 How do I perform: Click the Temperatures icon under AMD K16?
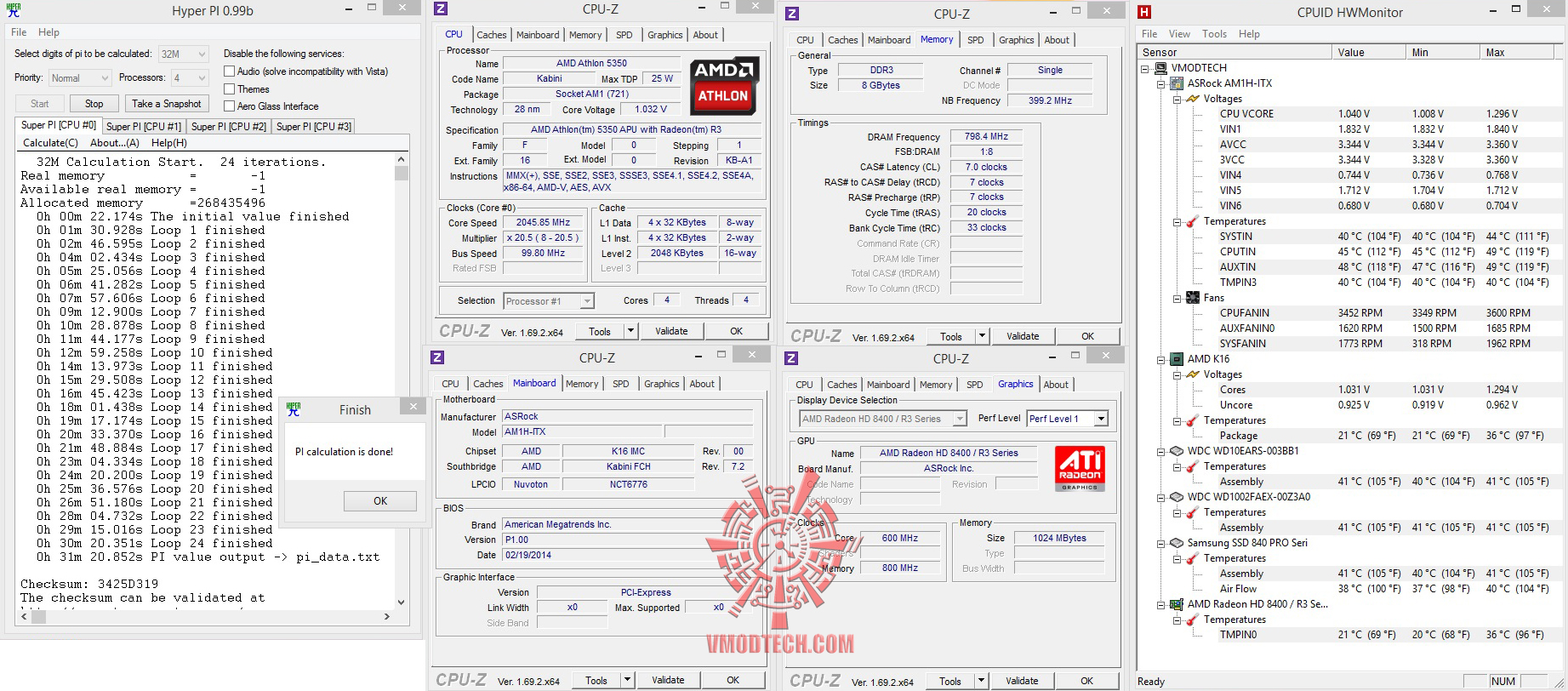[x=1193, y=420]
